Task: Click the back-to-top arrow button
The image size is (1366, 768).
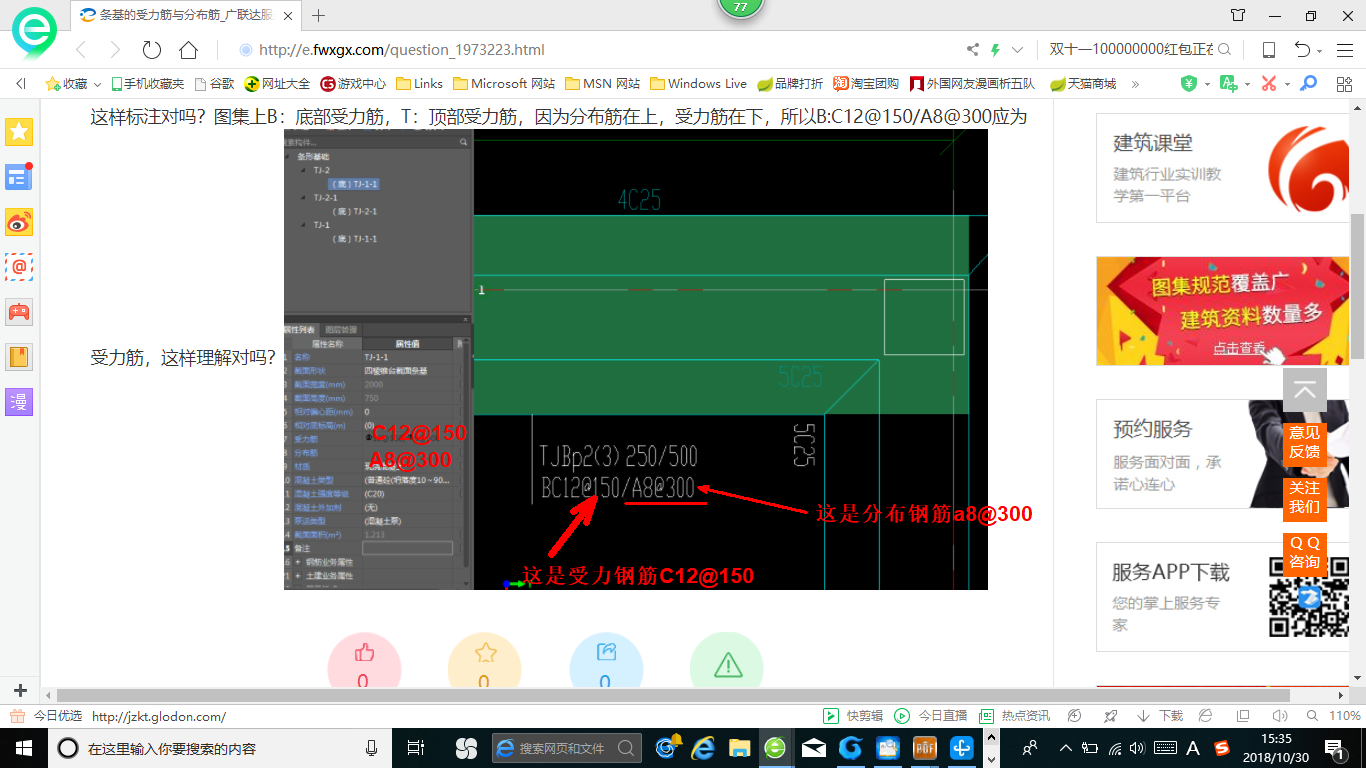Action: [x=1304, y=390]
